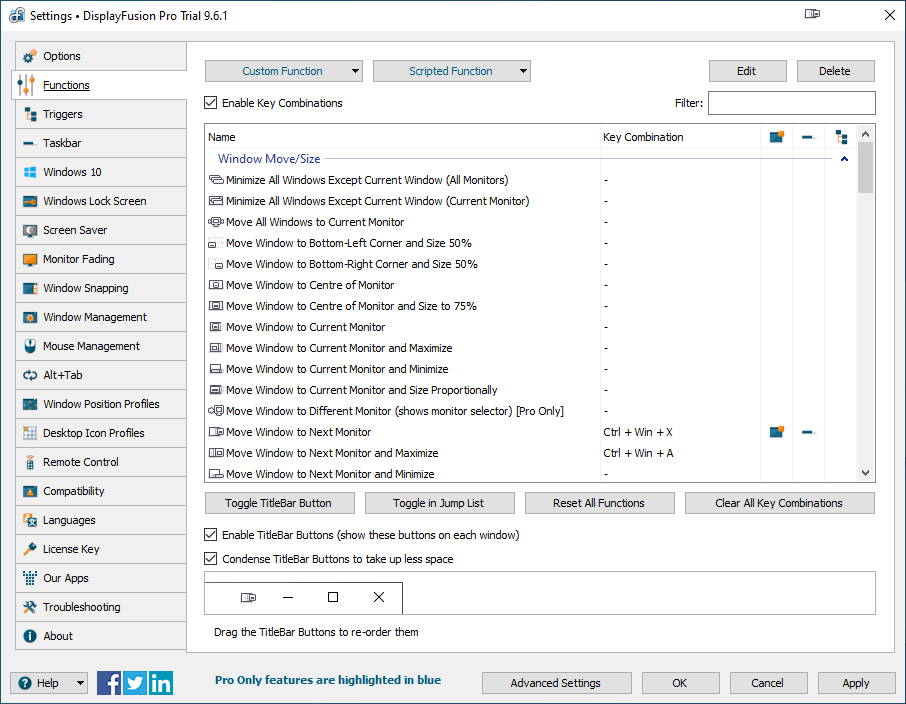Click icon next to Move All Windows to Current Monitor
Image resolution: width=906 pixels, height=704 pixels.
[x=216, y=222]
